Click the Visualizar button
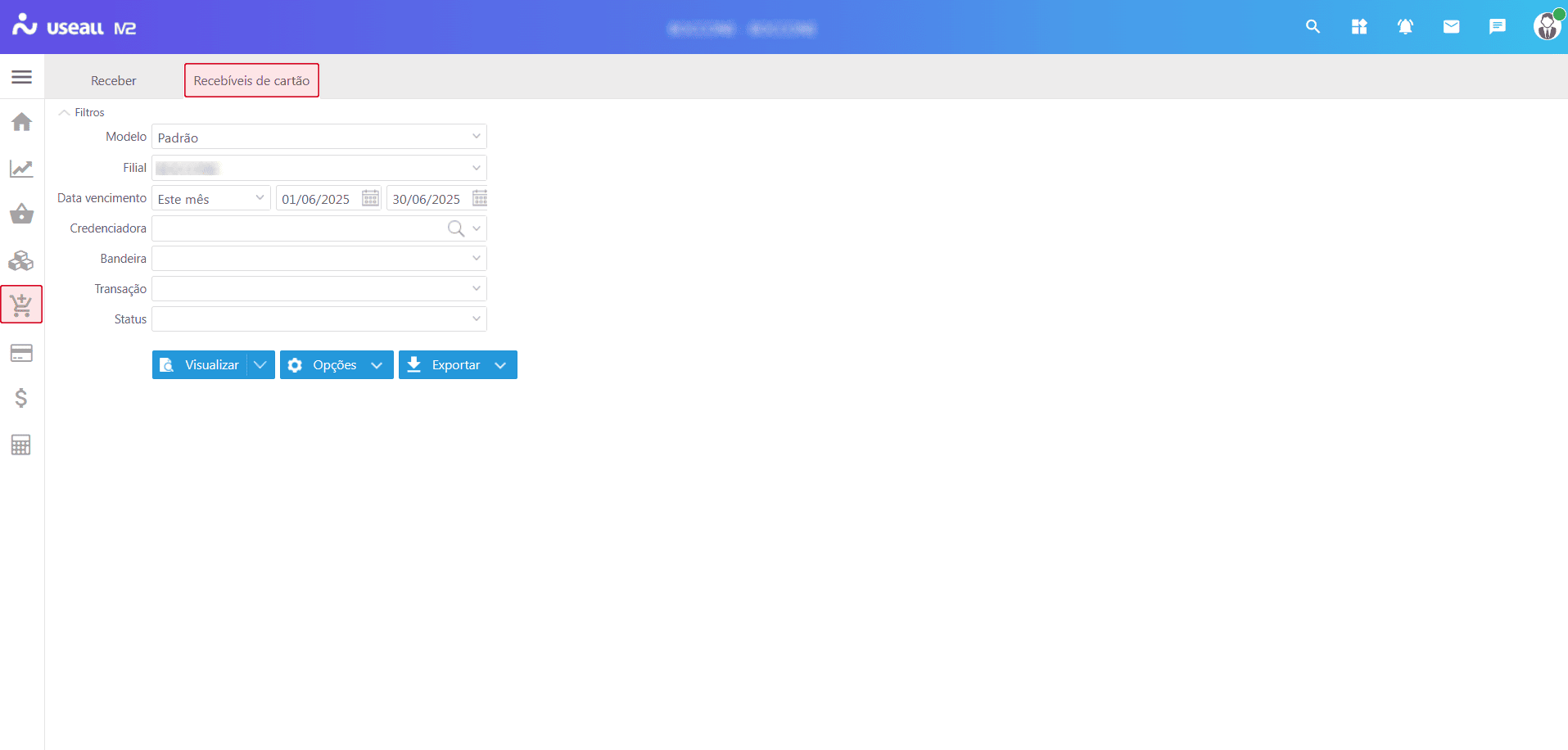The image size is (1568, 750). point(201,365)
